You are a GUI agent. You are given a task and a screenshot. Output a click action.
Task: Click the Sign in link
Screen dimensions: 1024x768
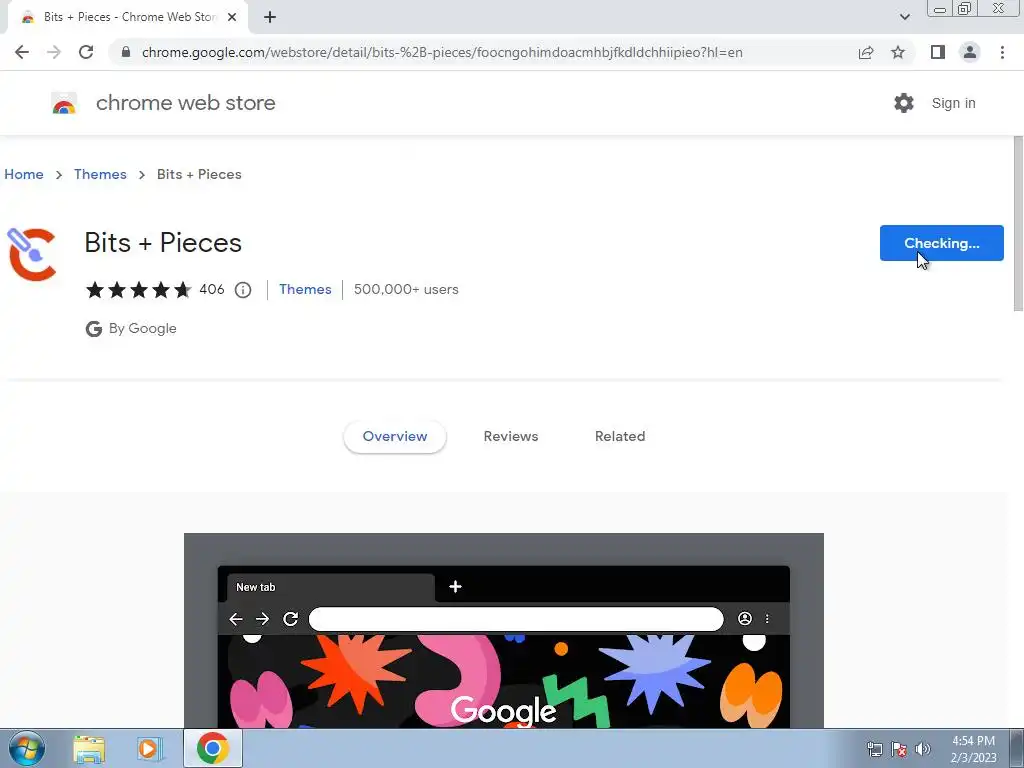point(953,103)
